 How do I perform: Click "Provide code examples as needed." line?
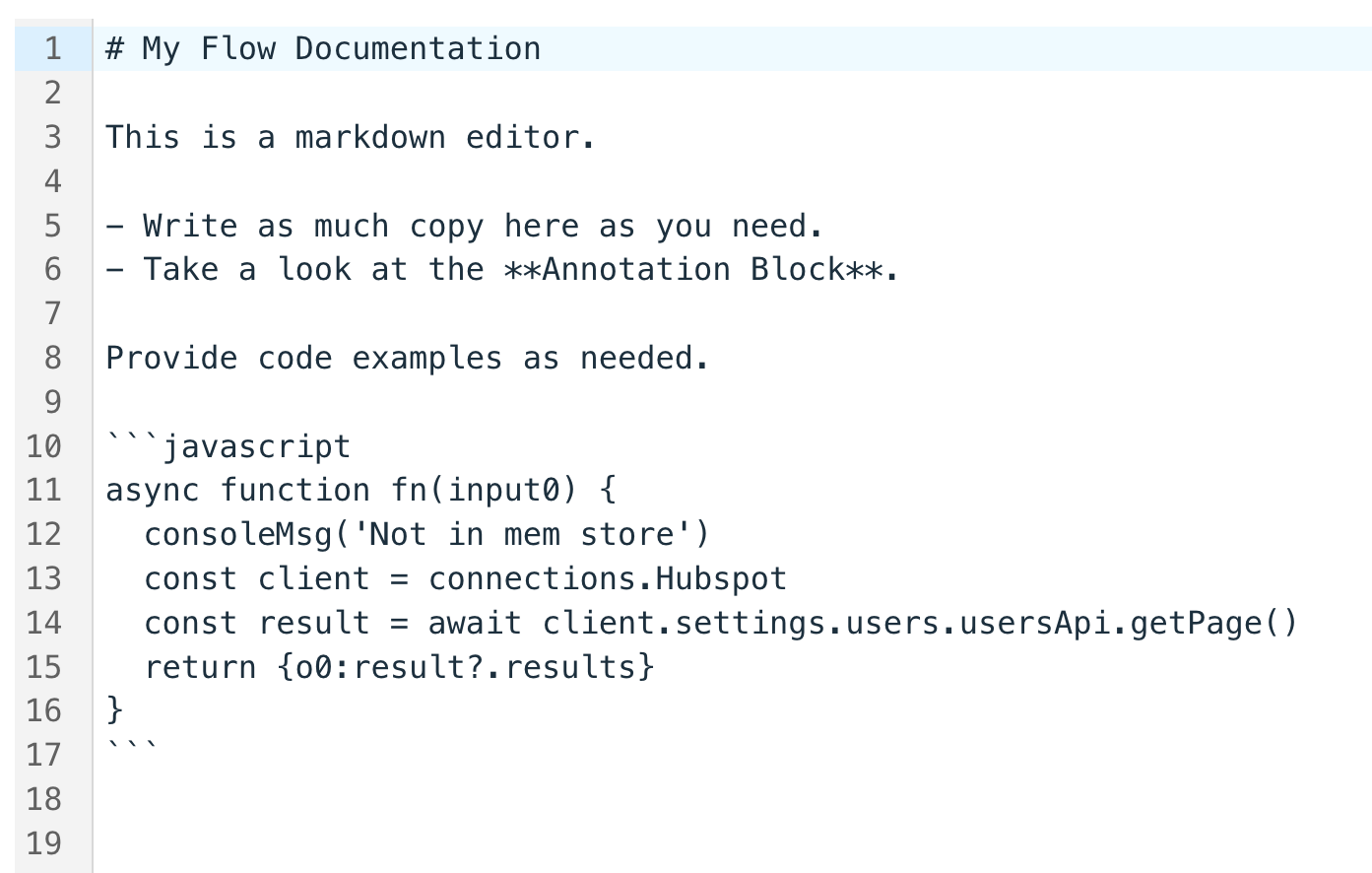coord(407,358)
